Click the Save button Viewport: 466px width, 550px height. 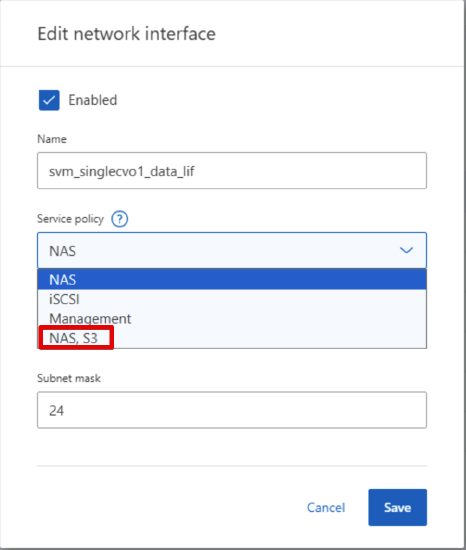pyautogui.click(x=398, y=508)
